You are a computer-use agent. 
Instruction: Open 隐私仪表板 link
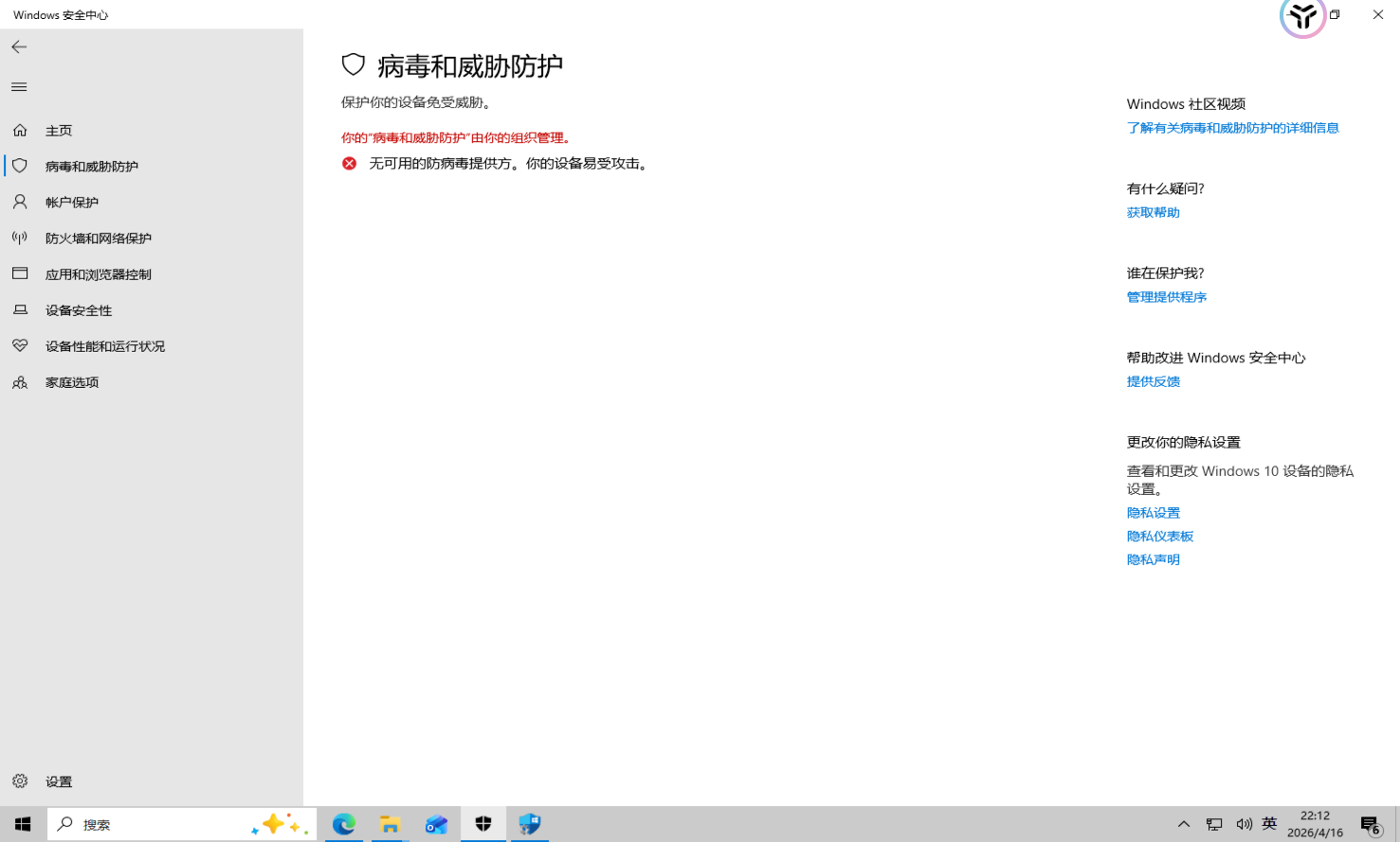click(1160, 536)
